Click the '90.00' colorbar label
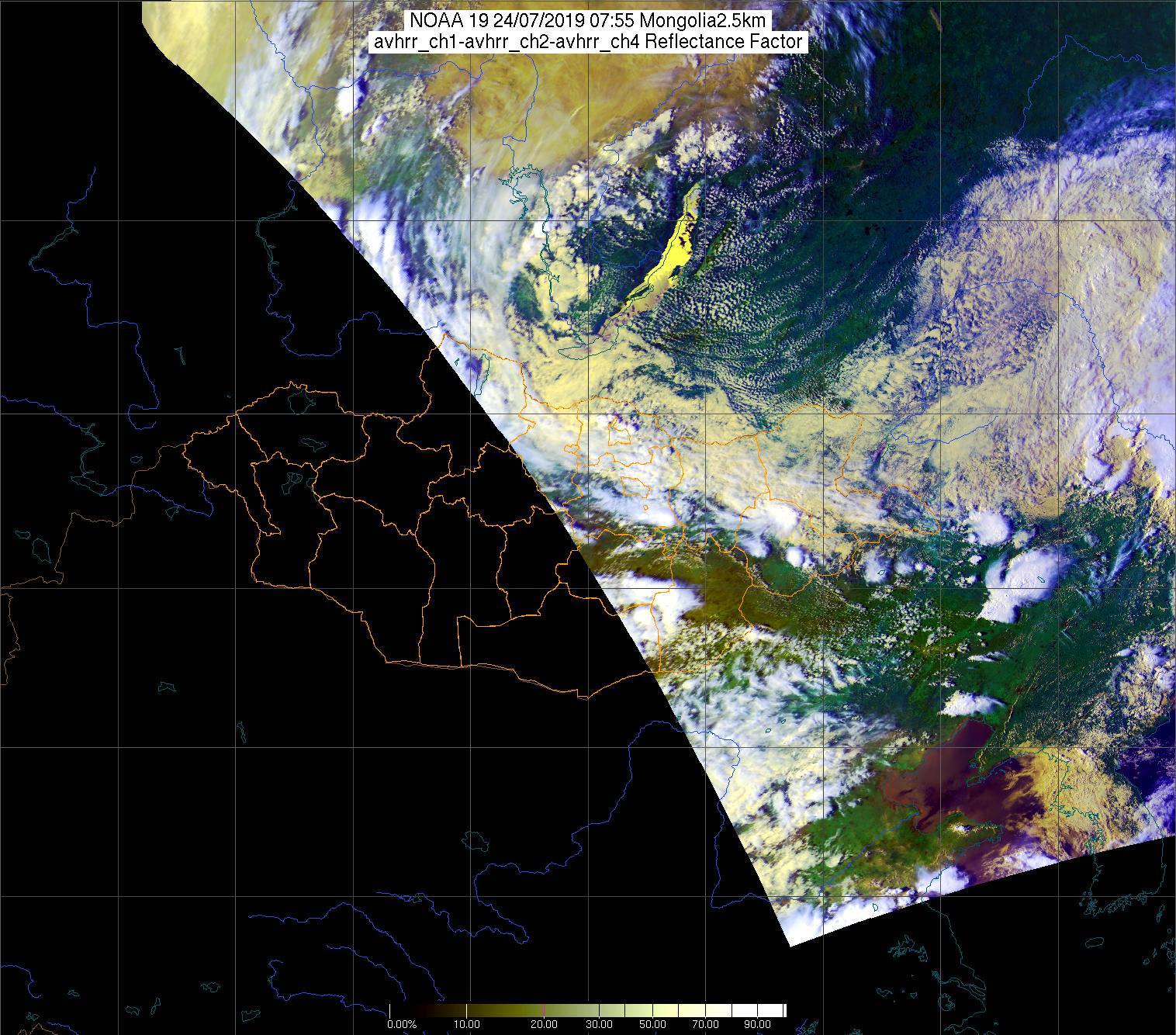The height and width of the screenshot is (1035, 1176). pyautogui.click(x=757, y=1024)
